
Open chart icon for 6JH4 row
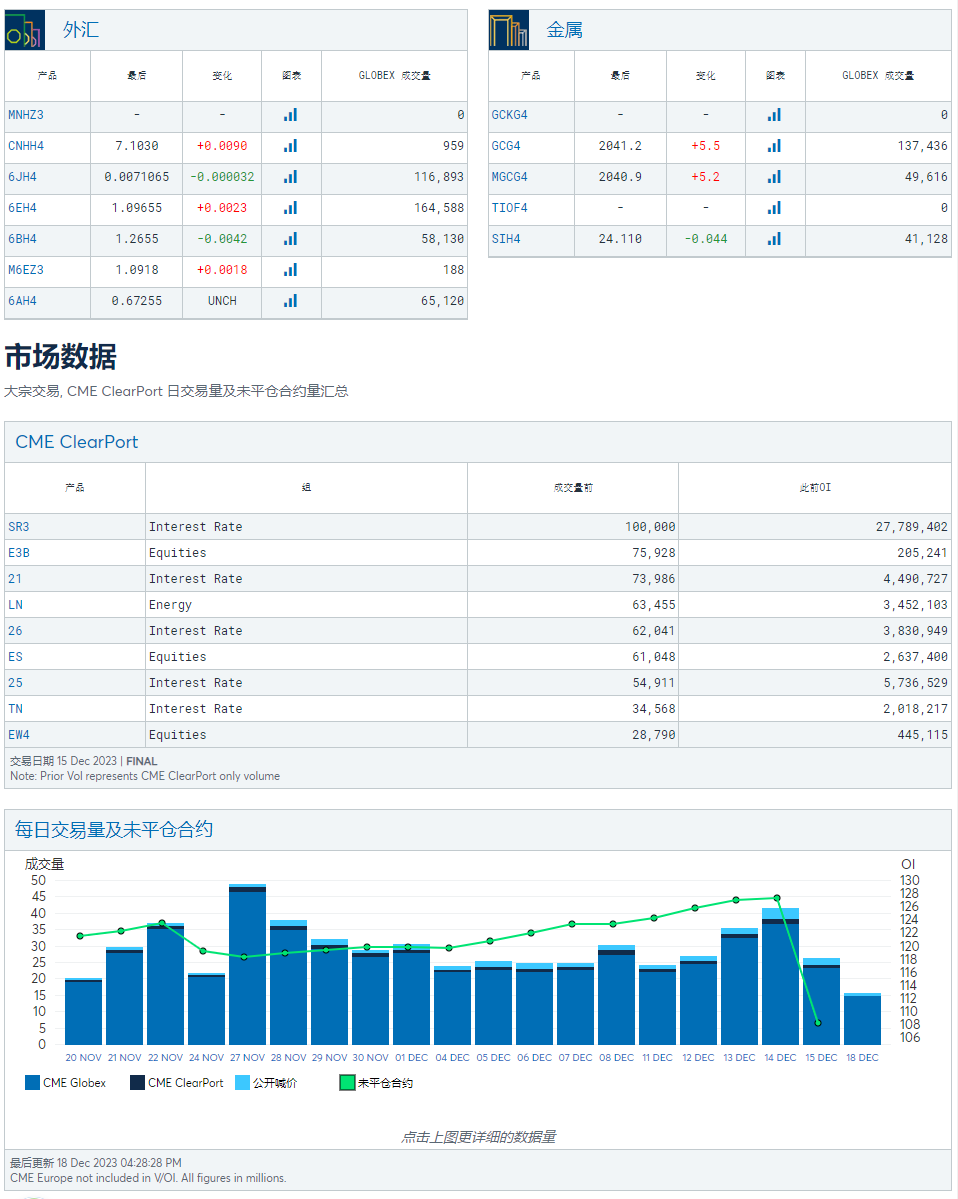[291, 177]
